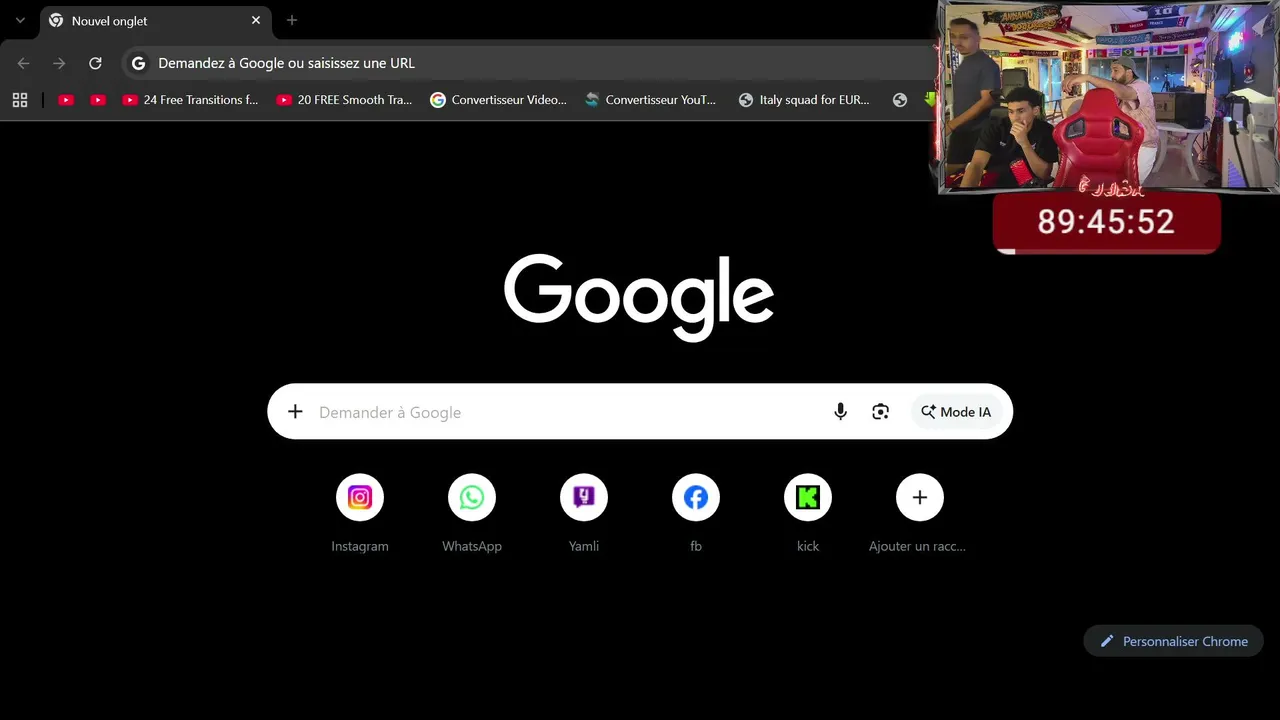Viewport: 1280px width, 720px height.
Task: Open the unlabeled globe bookmark
Action: click(900, 100)
